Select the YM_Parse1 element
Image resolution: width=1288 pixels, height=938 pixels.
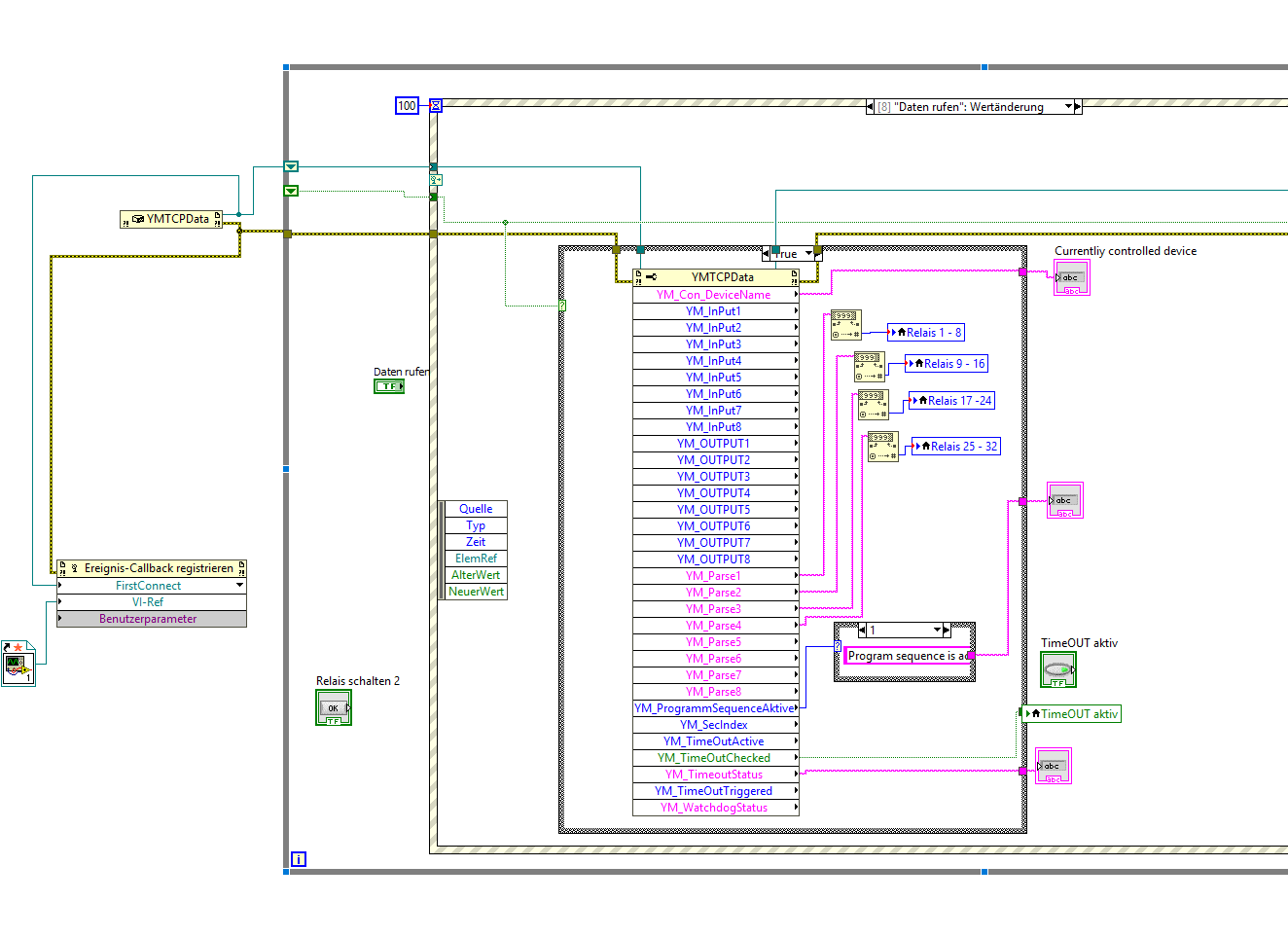click(x=716, y=576)
